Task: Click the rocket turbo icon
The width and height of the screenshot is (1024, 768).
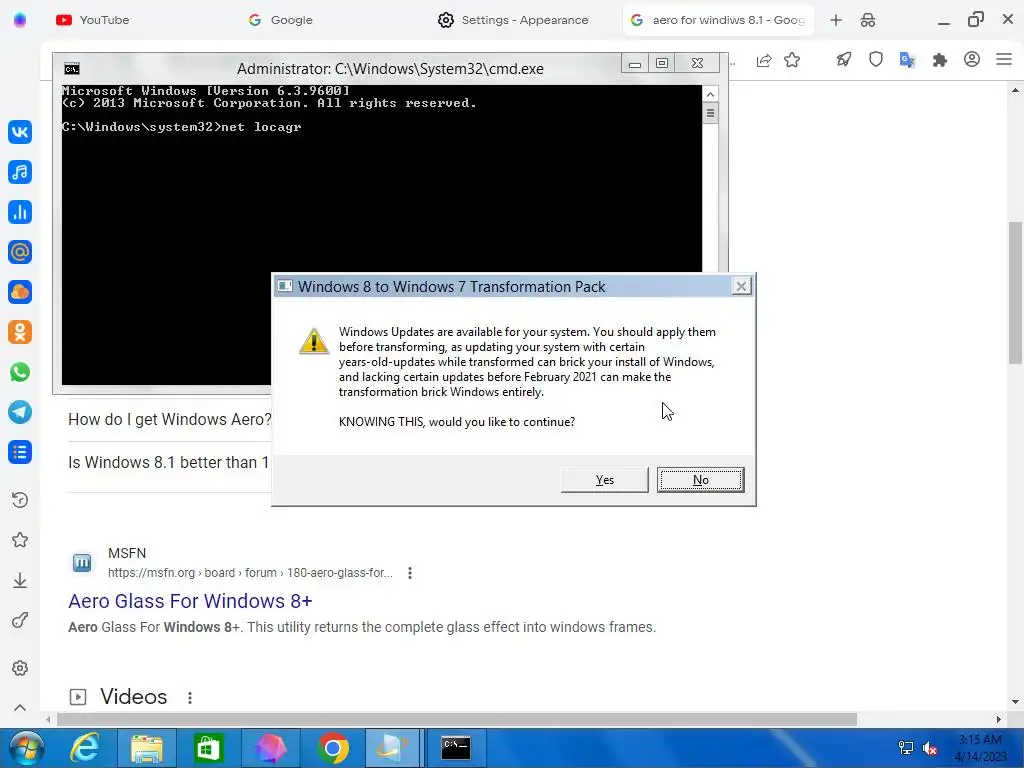Action: (x=844, y=60)
